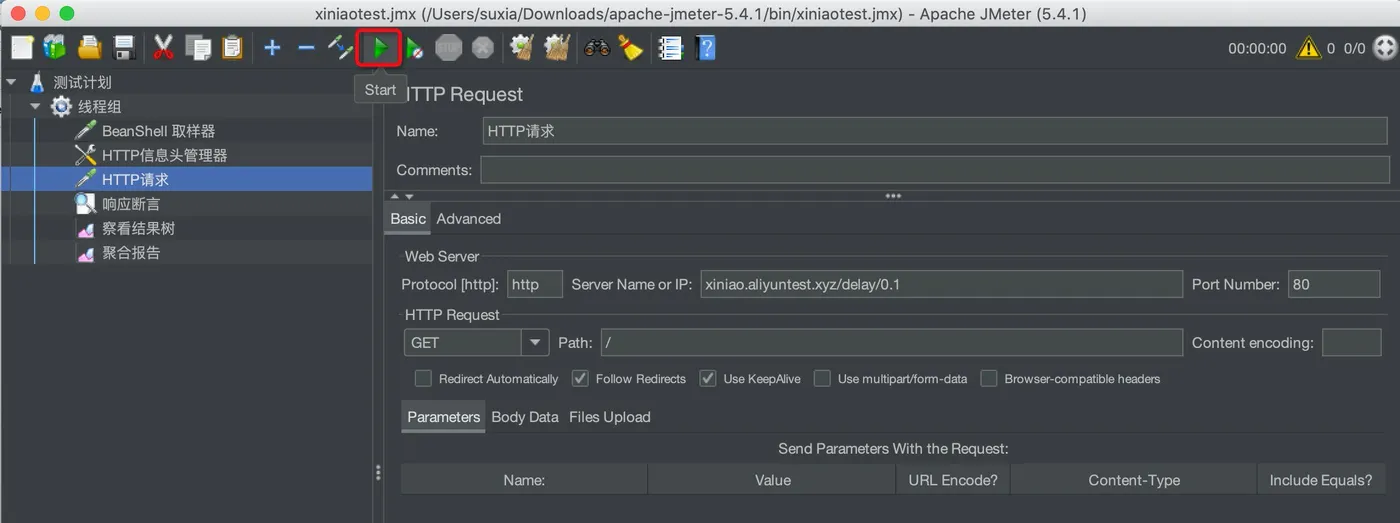Image resolution: width=1400 pixels, height=523 pixels.
Task: Save the test plan
Action: tap(124, 47)
